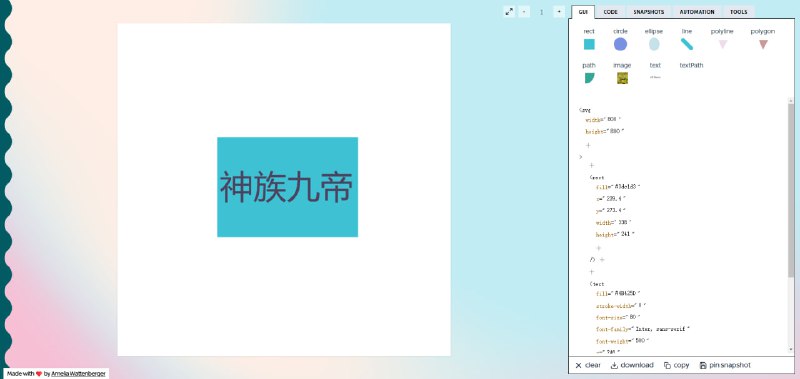Select the text tag in tree
This screenshot has height=379, width=800.
tap(597, 284)
